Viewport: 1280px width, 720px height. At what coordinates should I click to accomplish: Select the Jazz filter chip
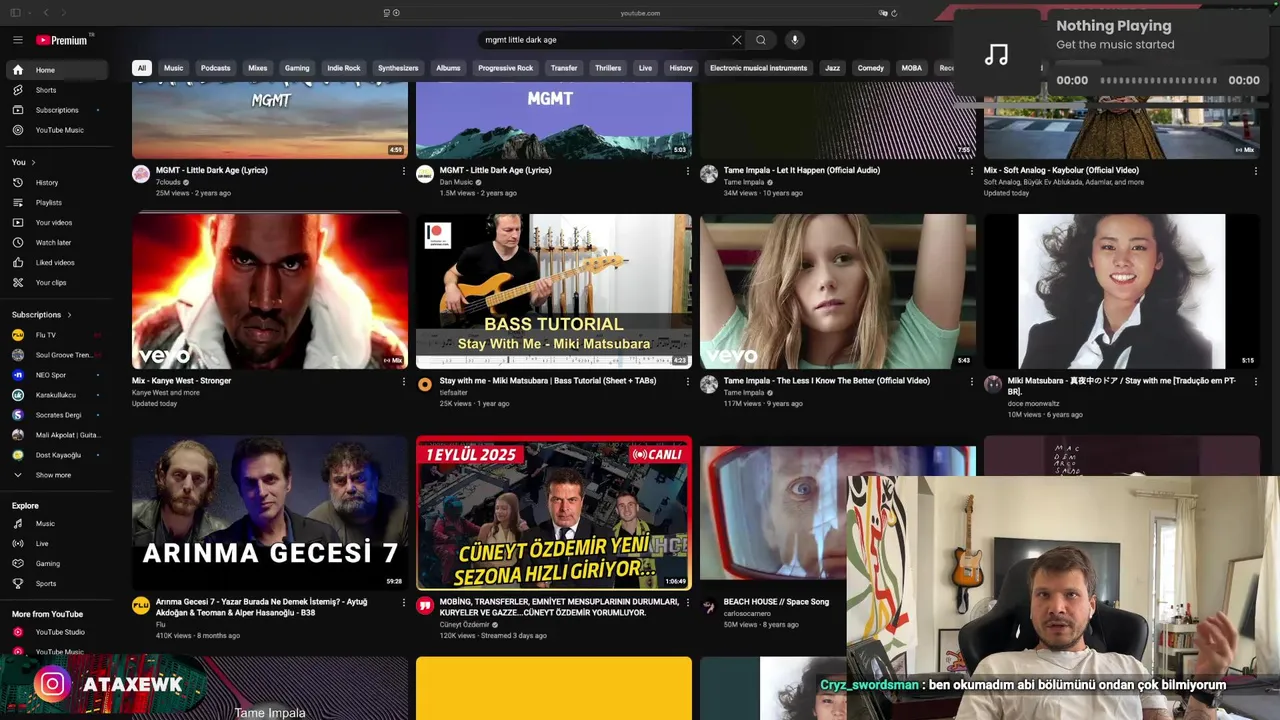coord(832,68)
